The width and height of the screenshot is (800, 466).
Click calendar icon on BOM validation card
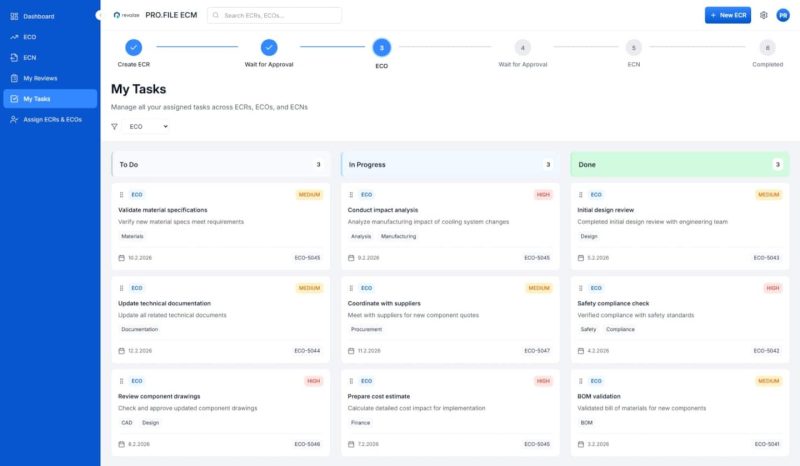coord(581,444)
